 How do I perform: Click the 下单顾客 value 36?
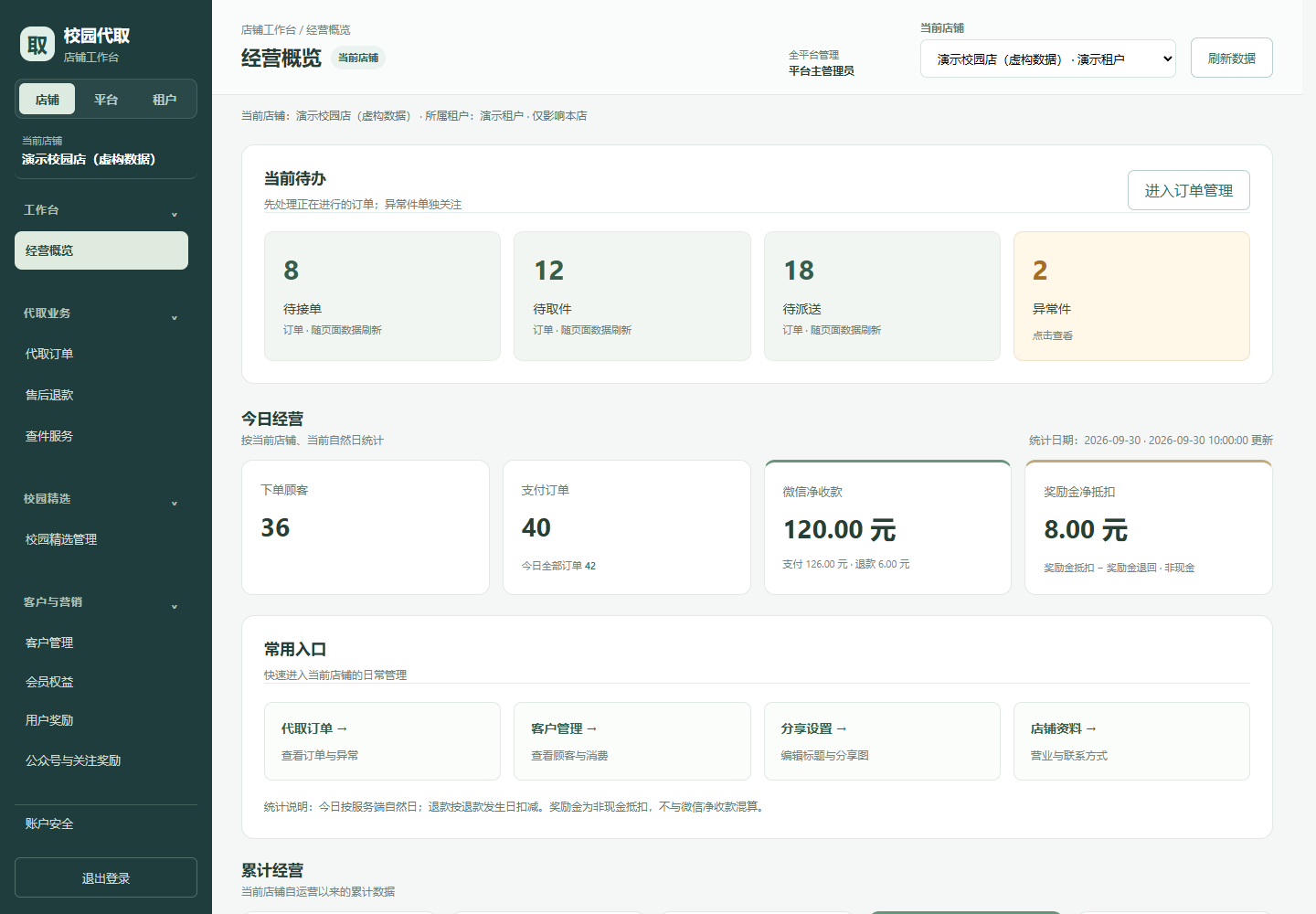(275, 527)
